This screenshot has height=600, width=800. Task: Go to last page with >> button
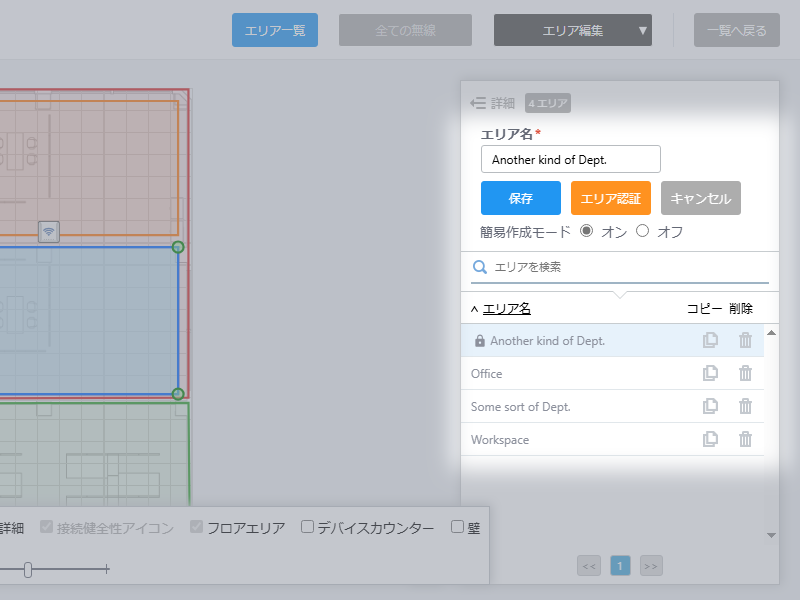[651, 566]
